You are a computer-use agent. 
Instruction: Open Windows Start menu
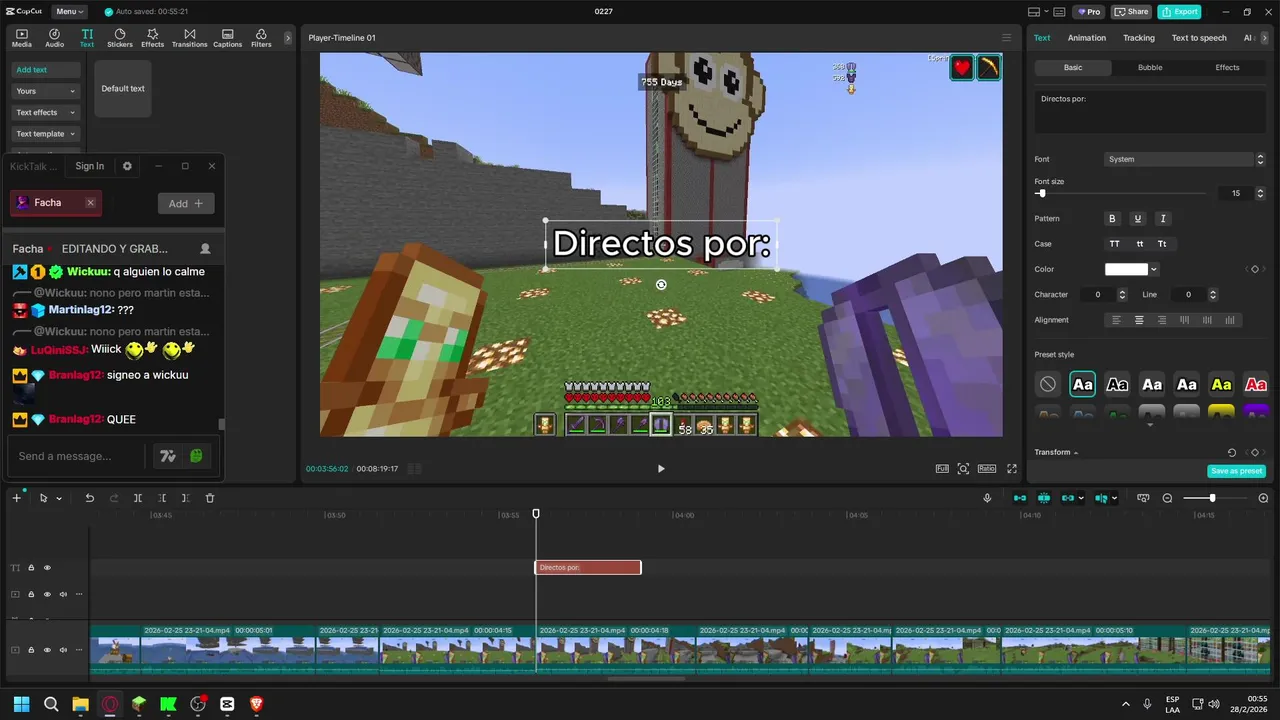coord(21,704)
